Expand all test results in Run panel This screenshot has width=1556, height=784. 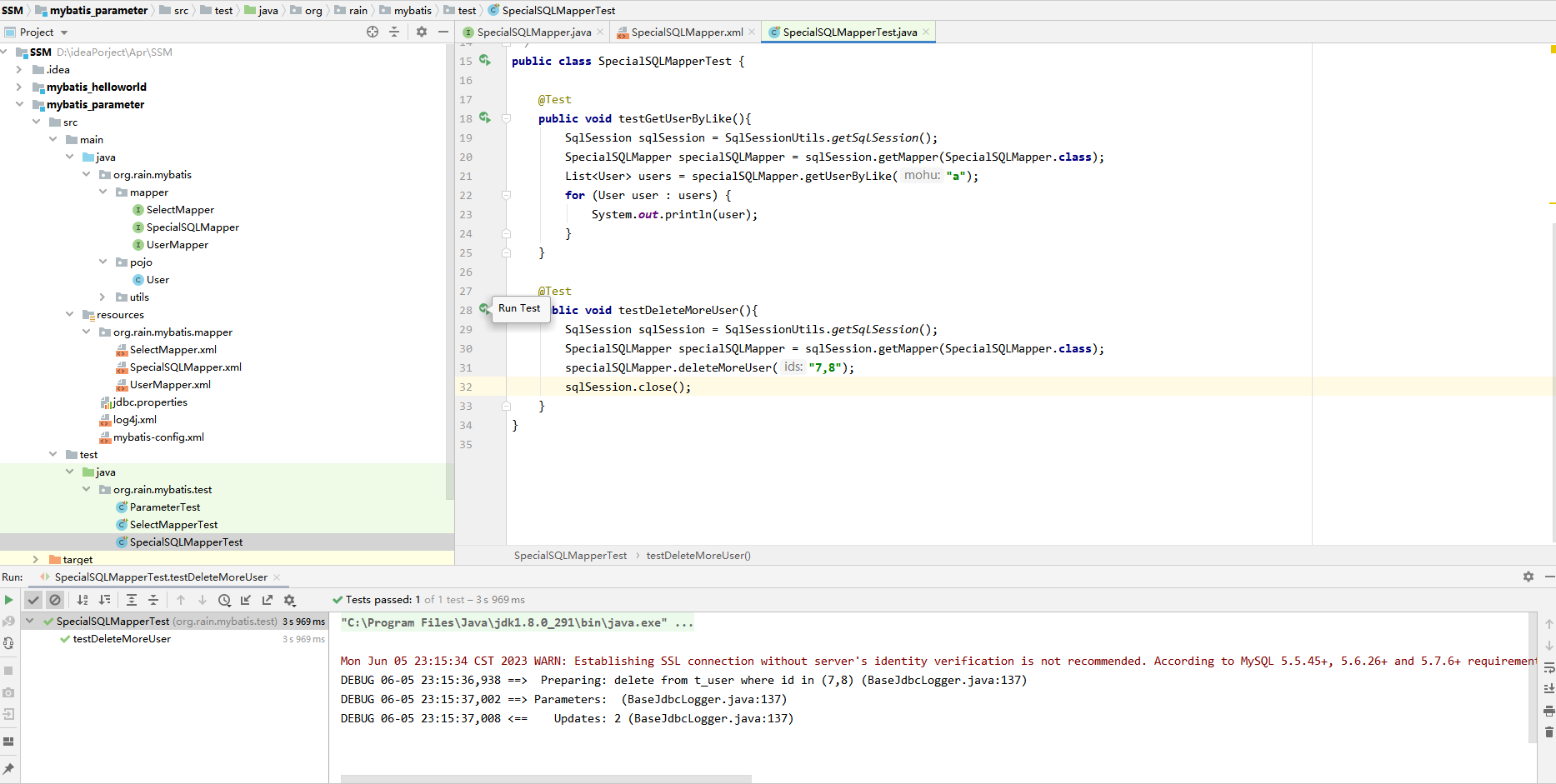(132, 600)
